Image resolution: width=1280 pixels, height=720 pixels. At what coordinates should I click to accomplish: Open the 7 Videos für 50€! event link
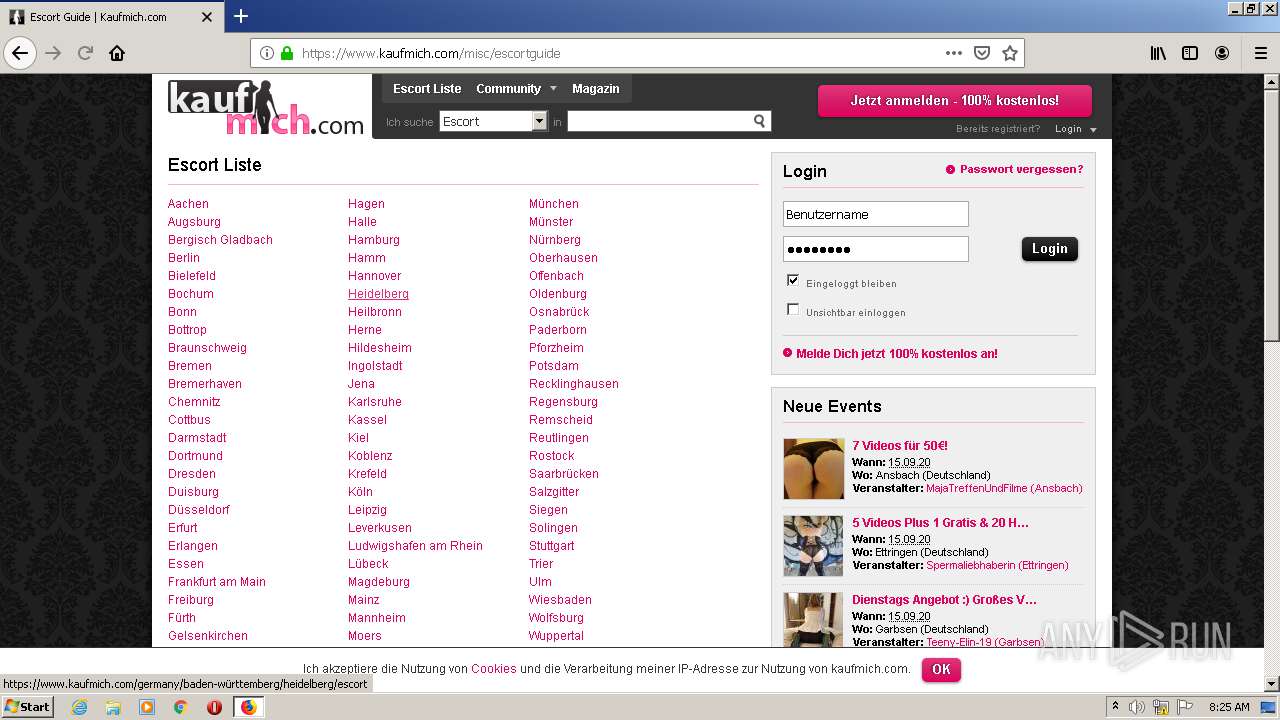[x=900, y=446]
